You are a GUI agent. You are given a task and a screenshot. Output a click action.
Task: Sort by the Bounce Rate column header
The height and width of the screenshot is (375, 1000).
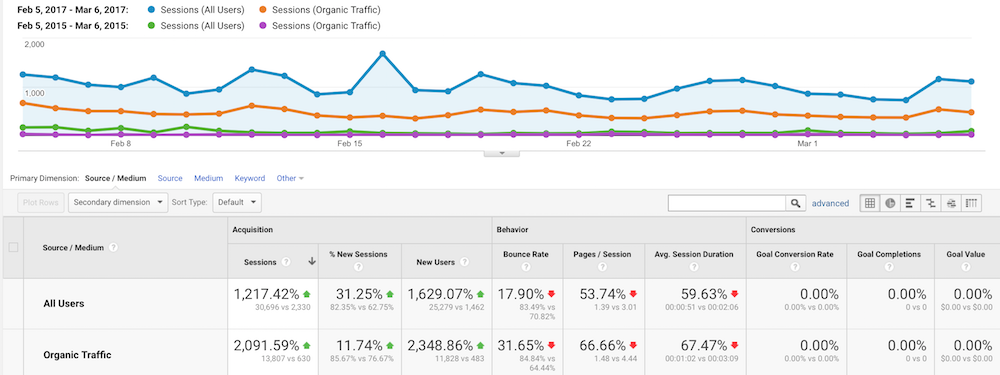click(526, 254)
